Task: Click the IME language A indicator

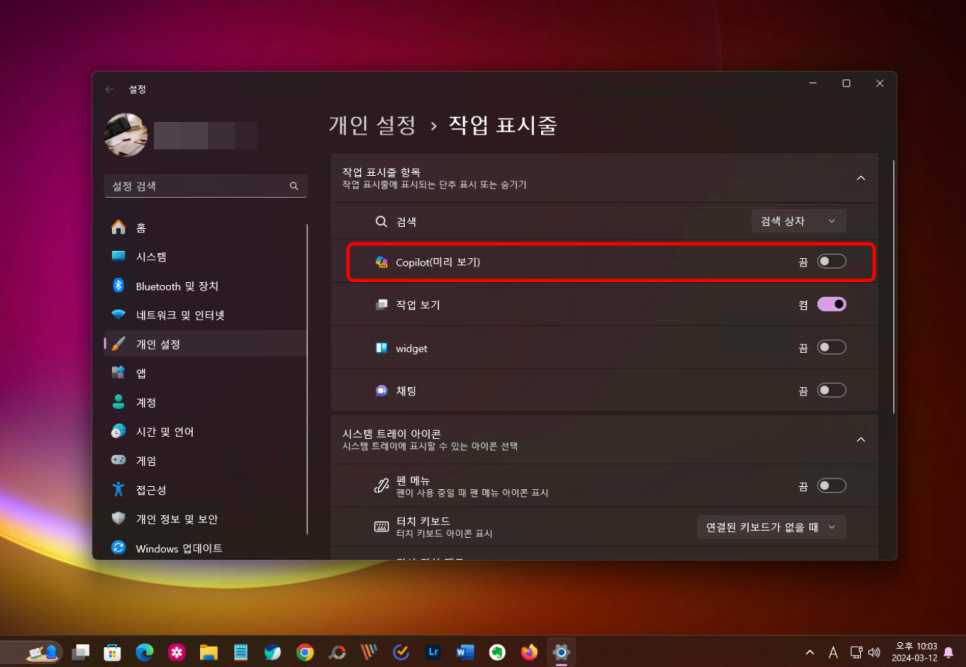Action: click(x=833, y=652)
